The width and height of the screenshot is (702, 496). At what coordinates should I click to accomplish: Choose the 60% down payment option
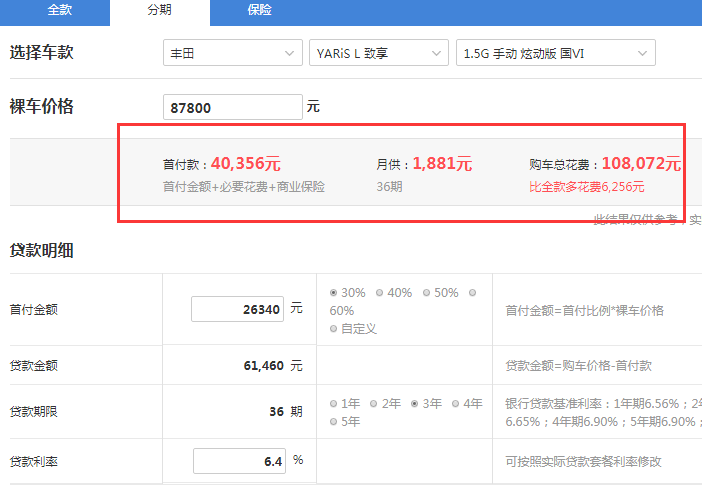coord(472,293)
